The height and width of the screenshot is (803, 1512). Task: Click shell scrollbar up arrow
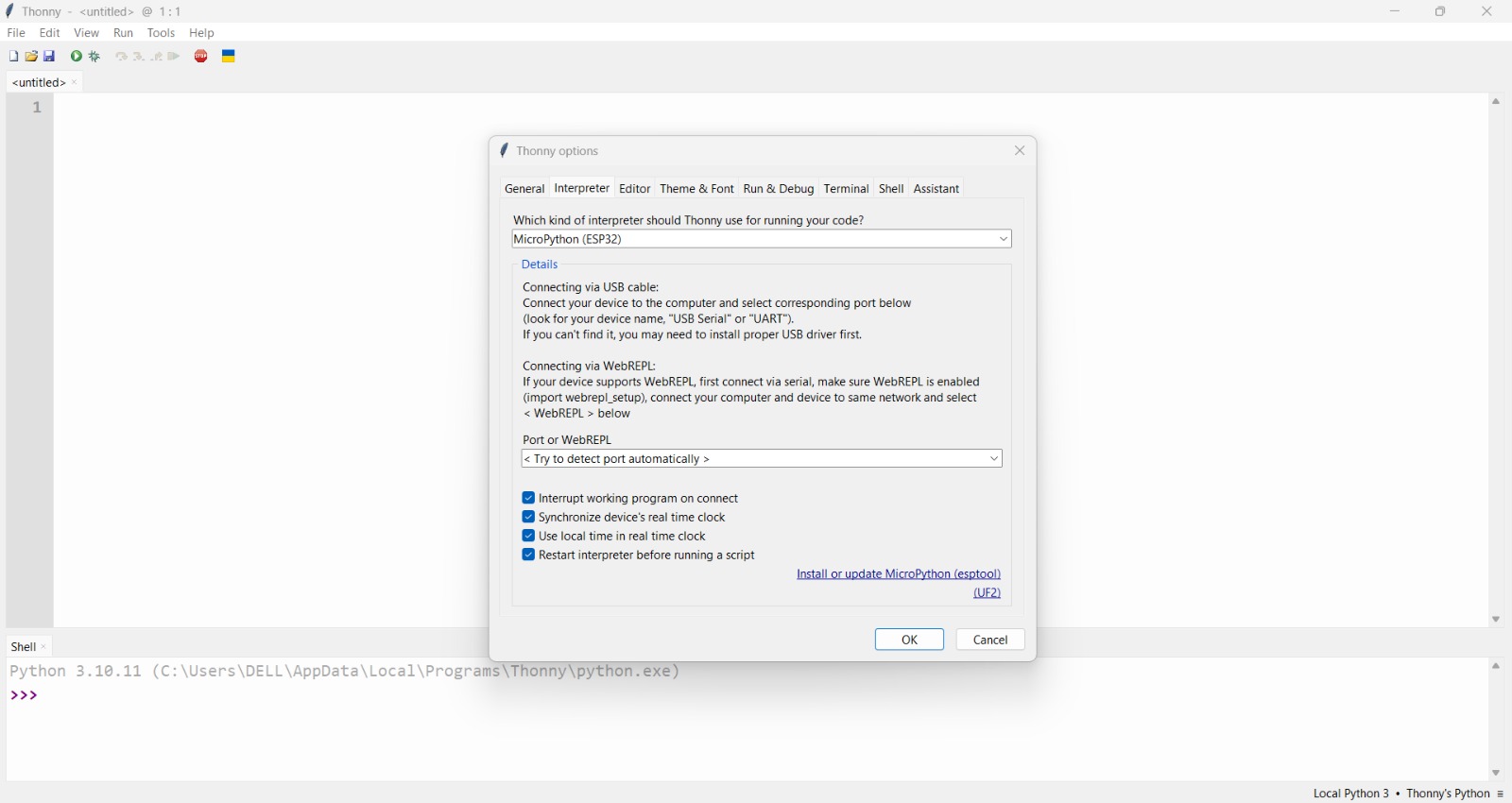(1497, 667)
